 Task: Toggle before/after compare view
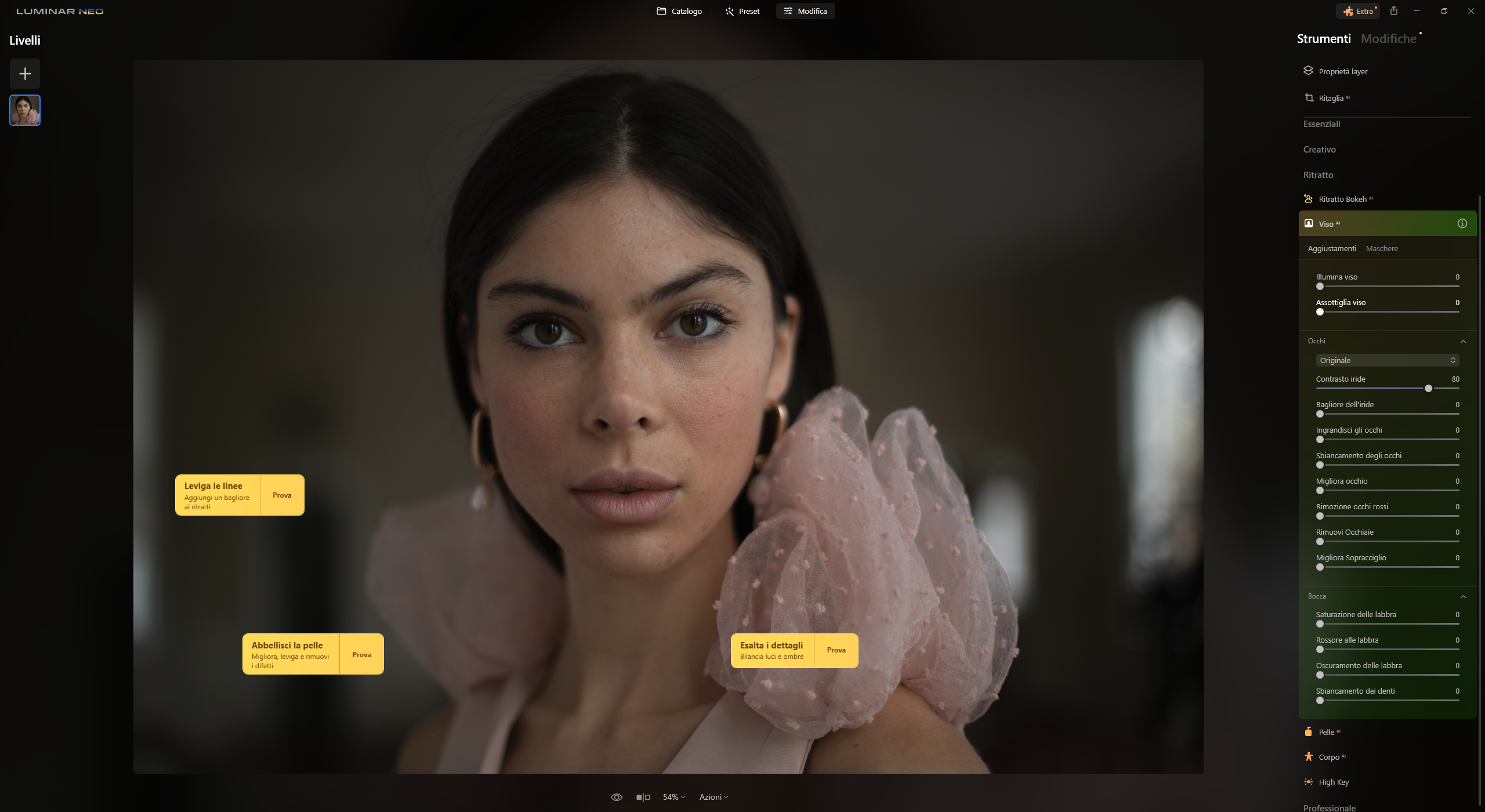[643, 797]
